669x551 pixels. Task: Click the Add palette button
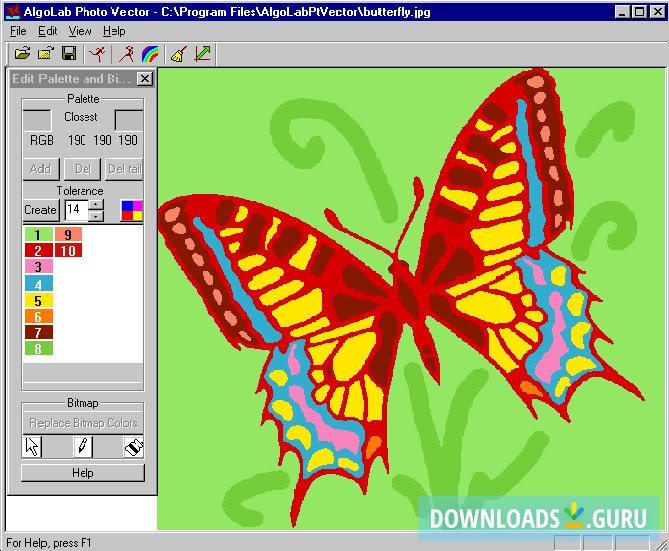(41, 169)
